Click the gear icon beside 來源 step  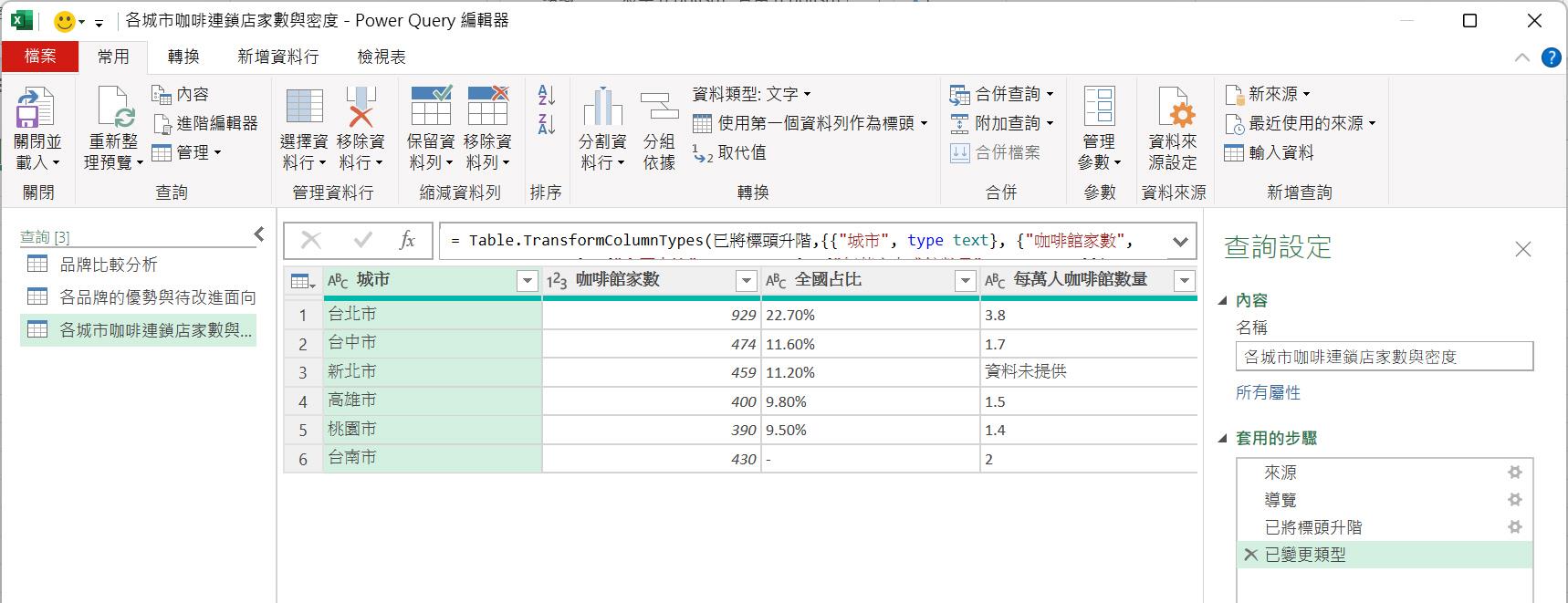click(x=1514, y=473)
